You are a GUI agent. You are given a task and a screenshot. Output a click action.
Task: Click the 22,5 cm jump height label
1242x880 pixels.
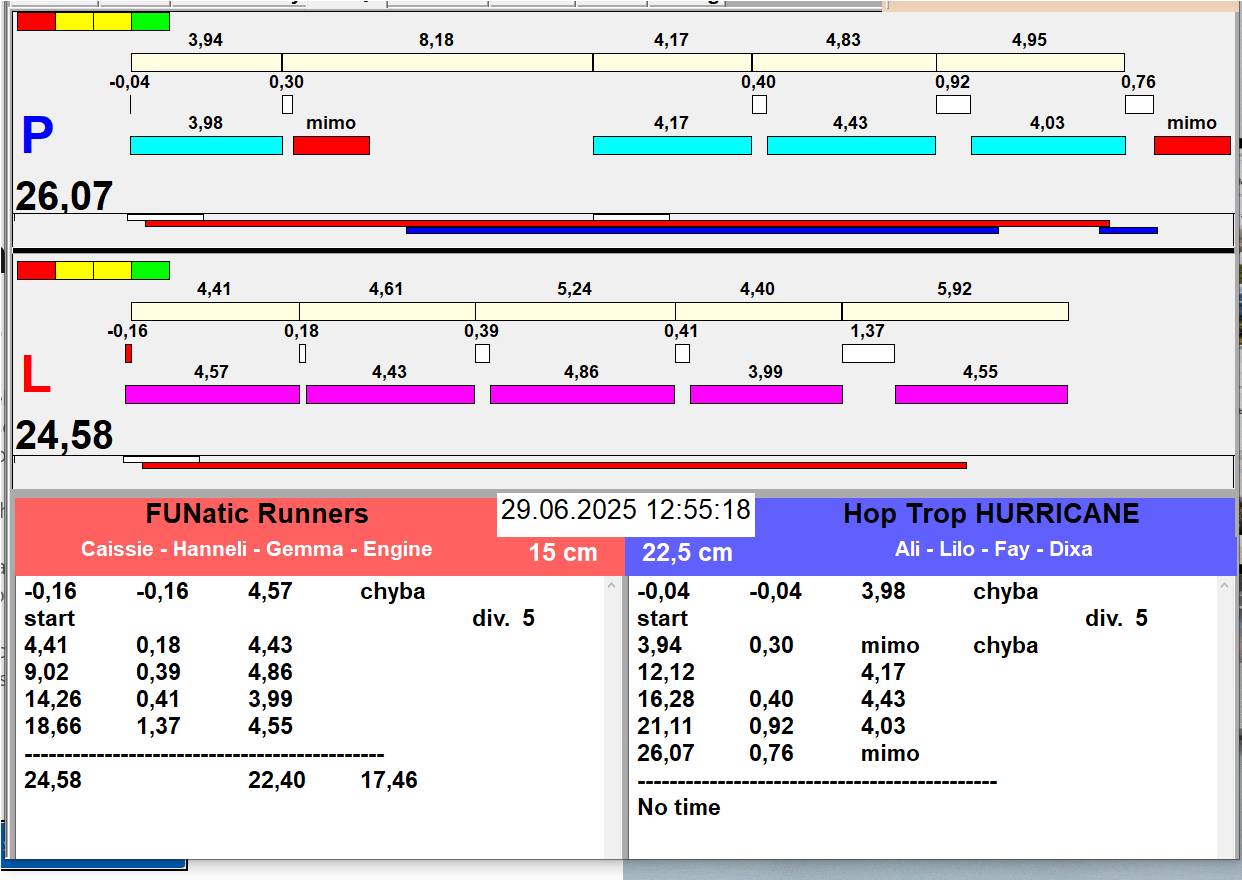(x=687, y=552)
